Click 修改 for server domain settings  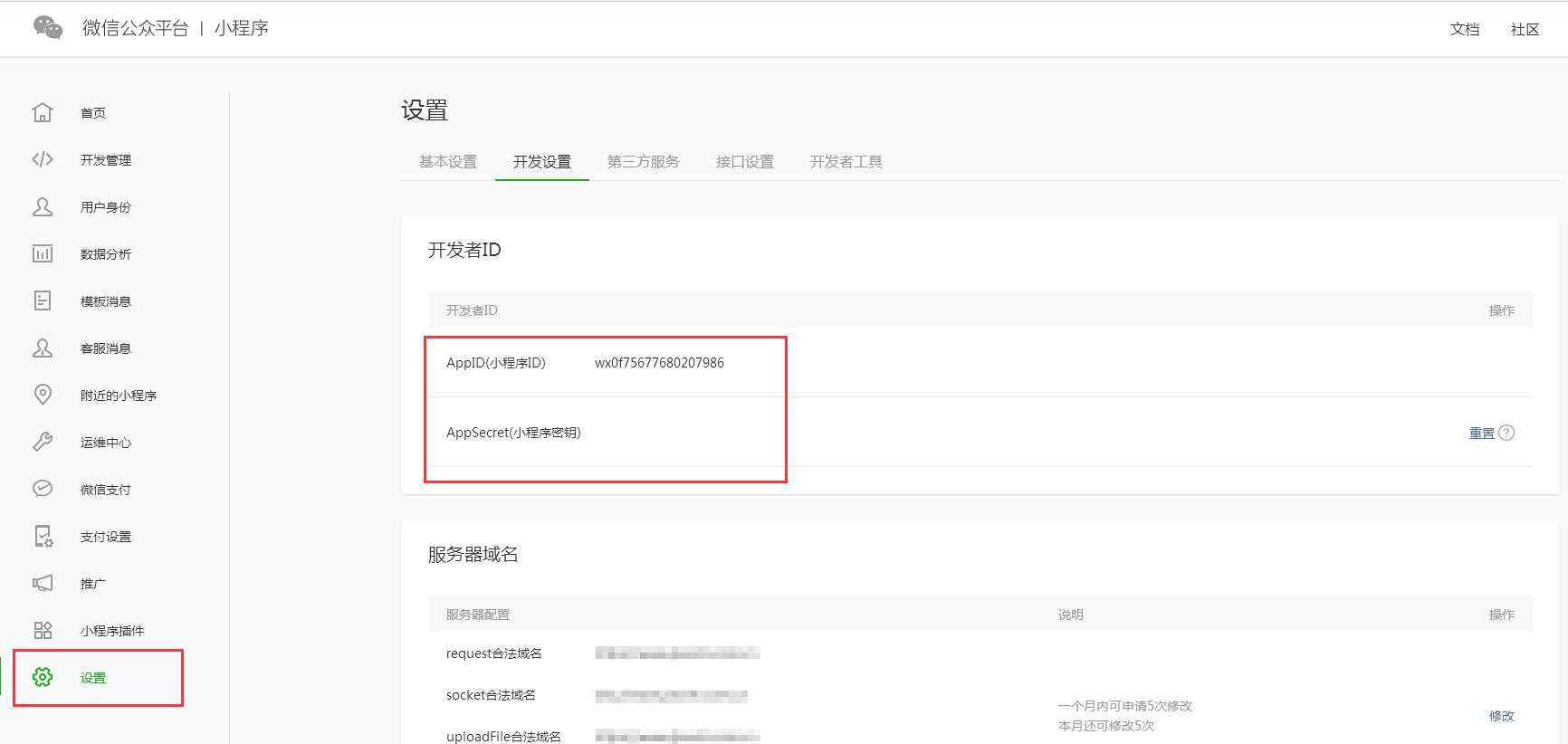click(x=1502, y=716)
